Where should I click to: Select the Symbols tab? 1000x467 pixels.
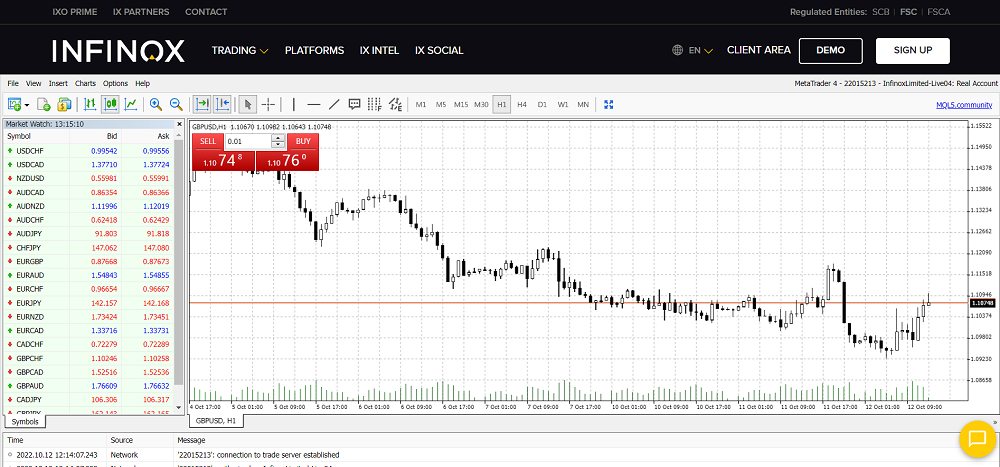(x=25, y=422)
